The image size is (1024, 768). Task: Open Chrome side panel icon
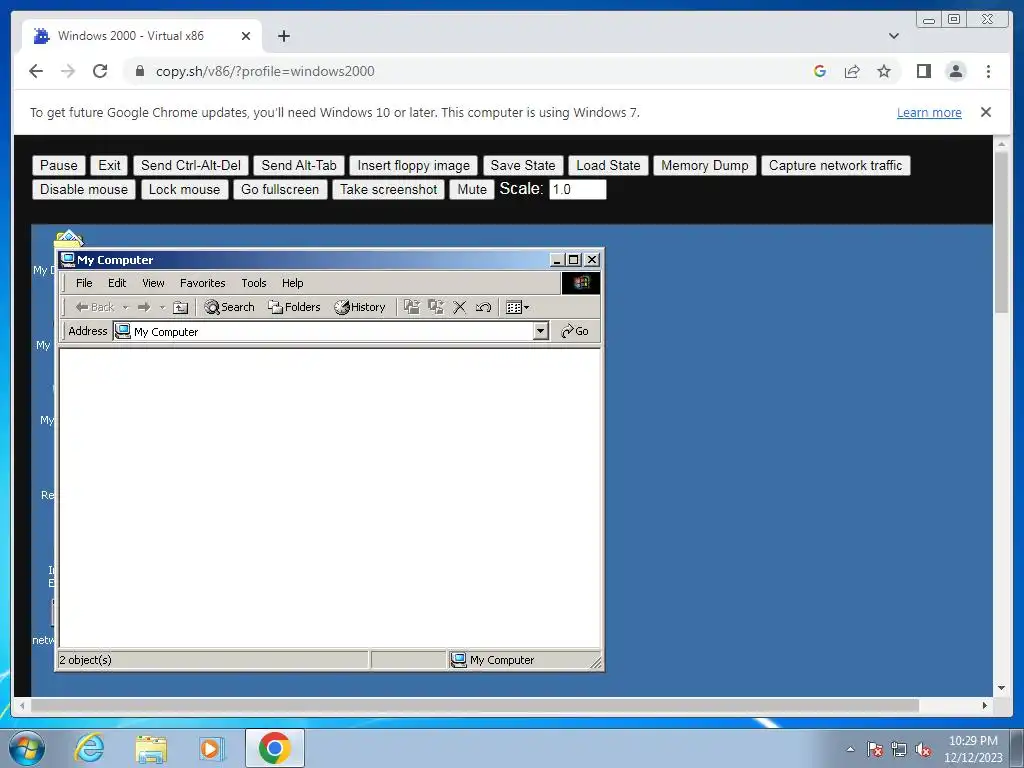point(923,71)
